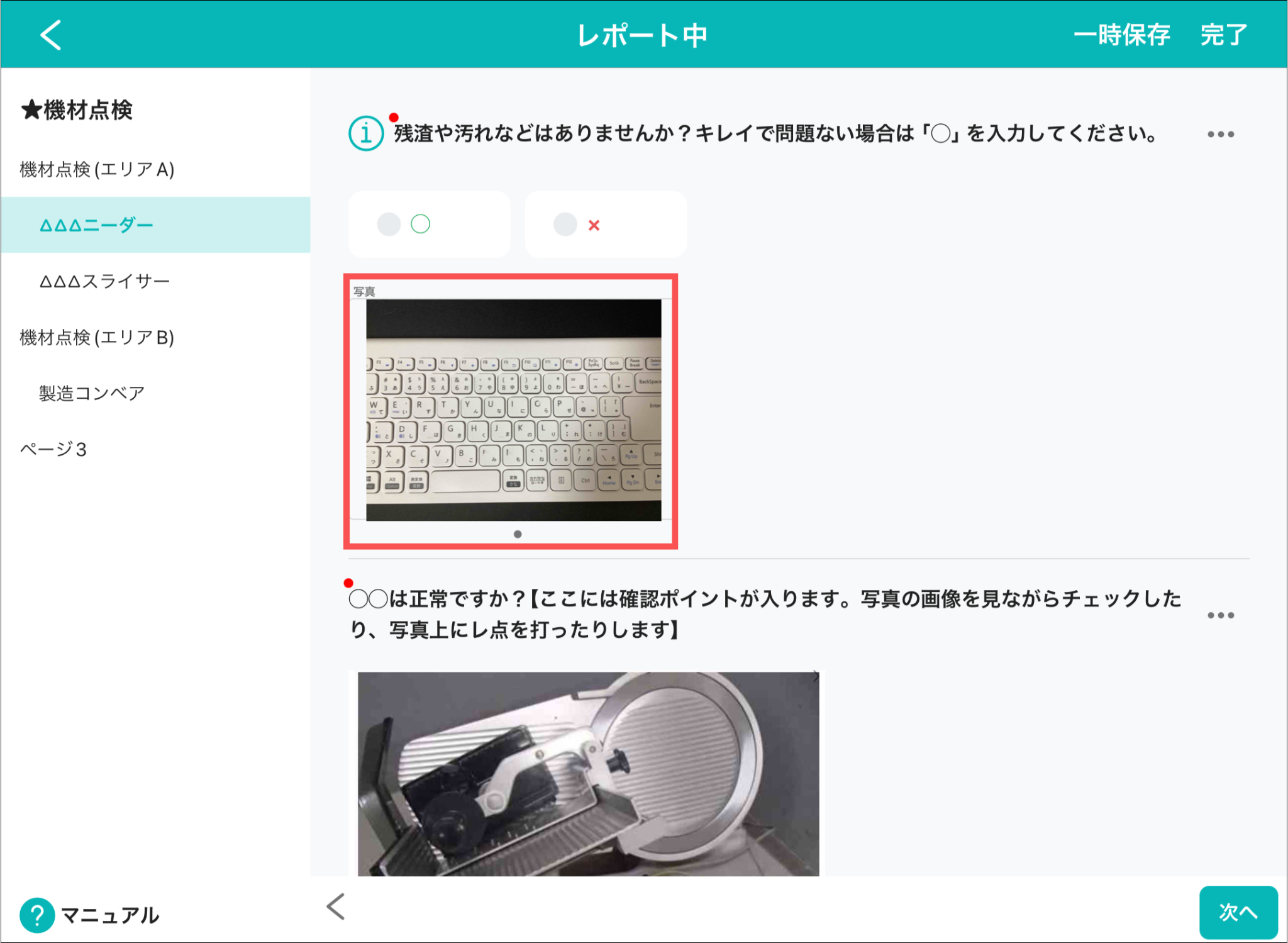Viewport: 1288px width, 943px height.
Task: Select △△△スライサー in sidebar
Action: (104, 281)
